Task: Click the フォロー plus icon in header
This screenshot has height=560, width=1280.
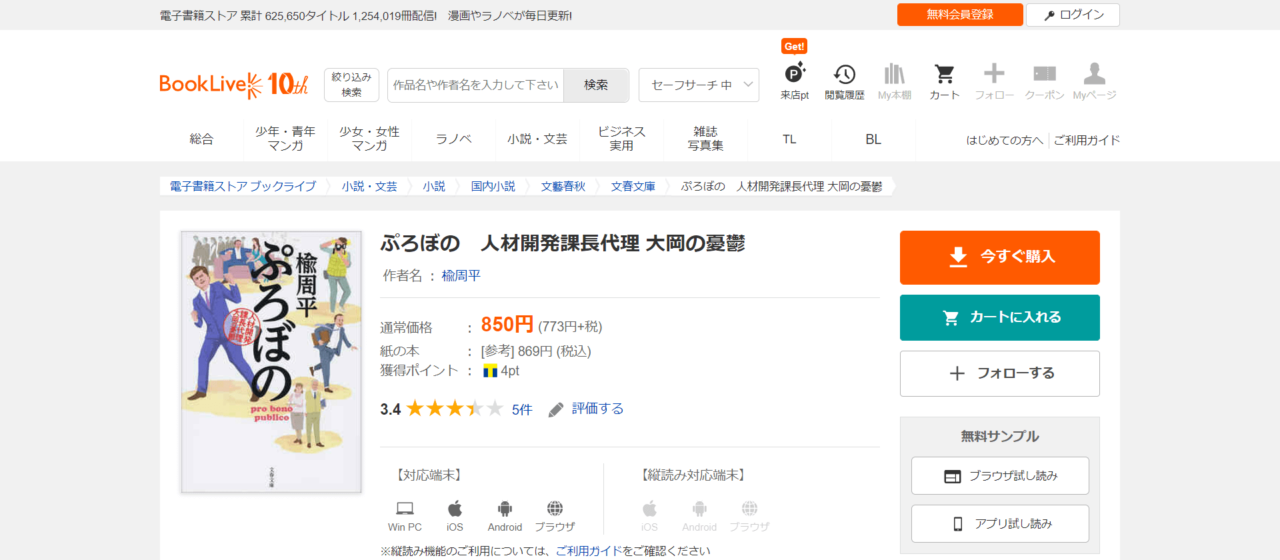Action: 994,80
